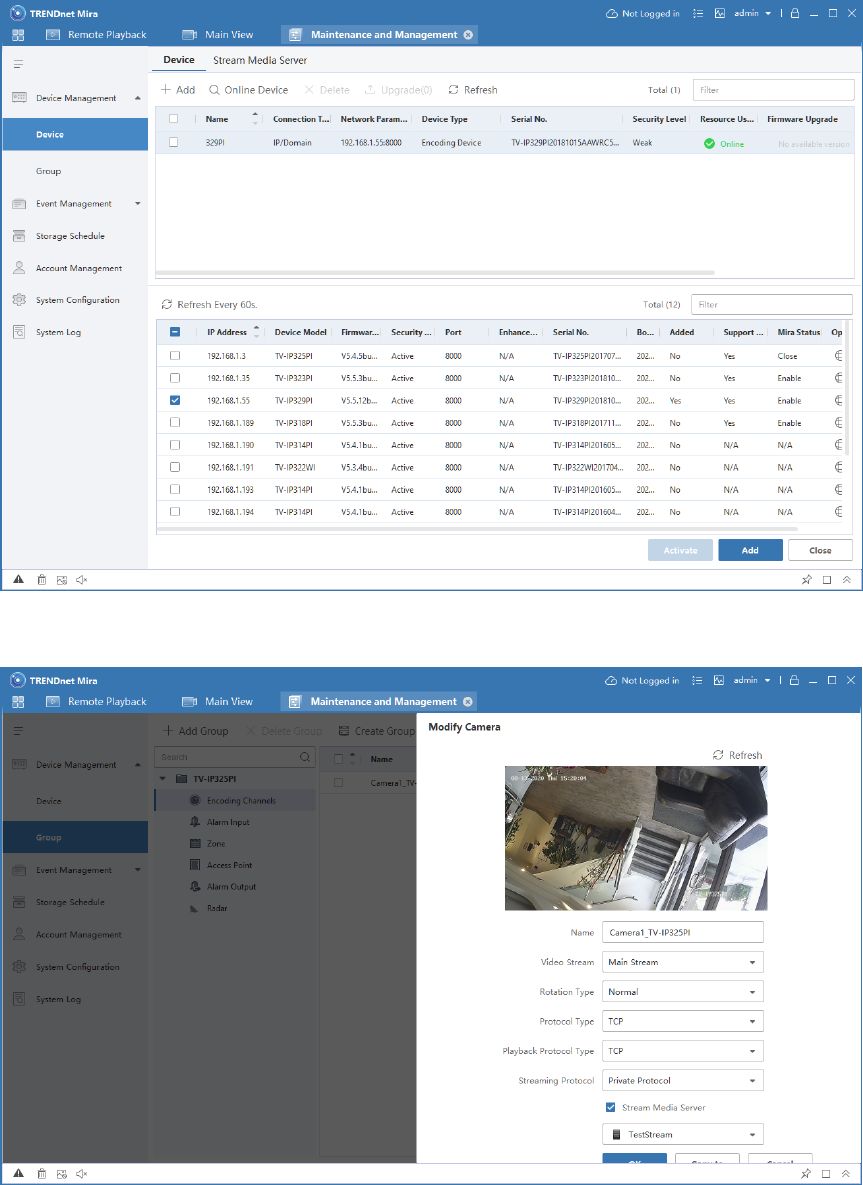Open the Rotation Type dropdown showing Normal
Viewport: 863px width, 1185px height.
click(682, 992)
